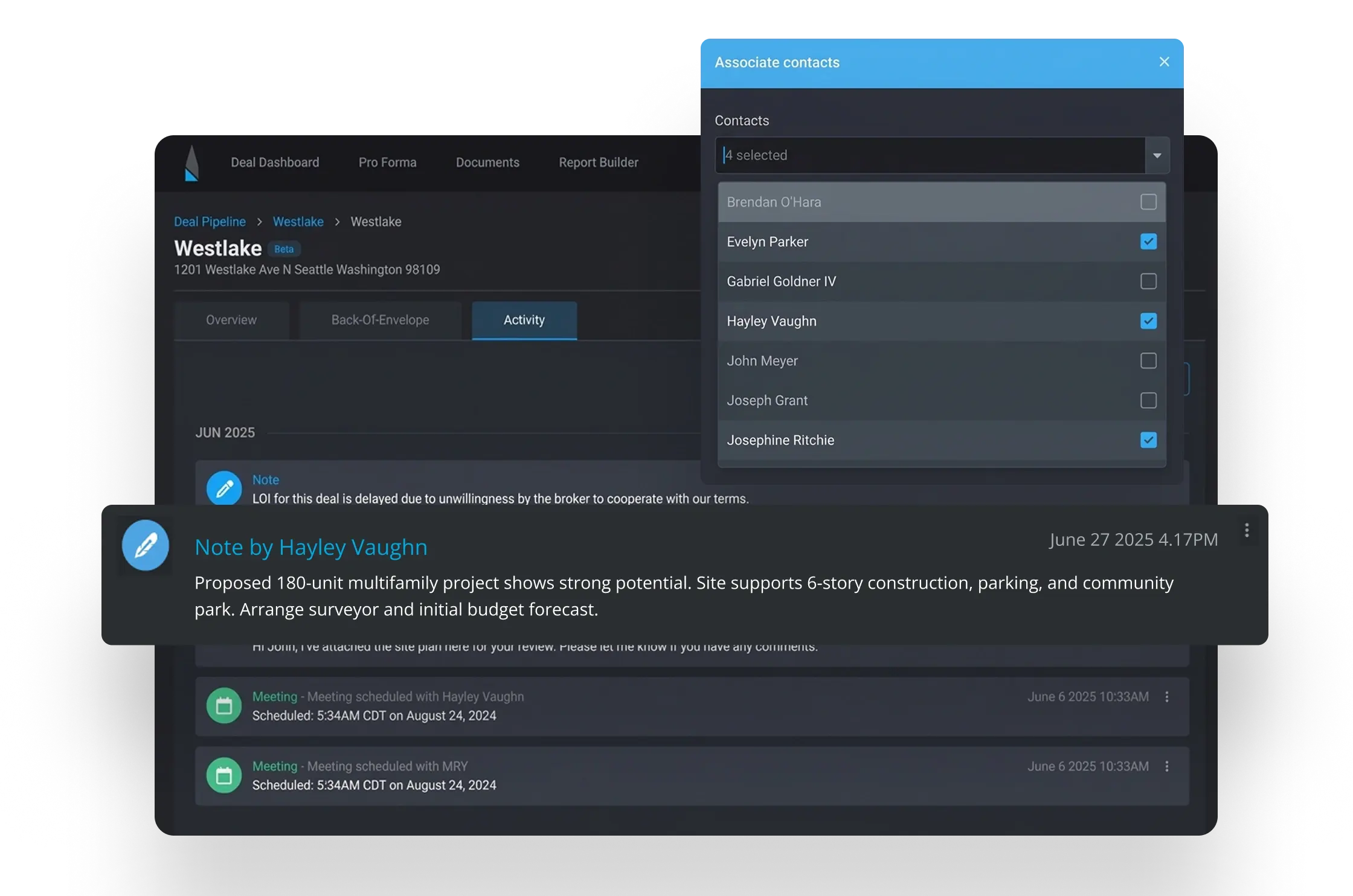Open the three-dot menu on Hayley Vaughn's note
Screen dimensions: 1353x896
tap(1247, 530)
